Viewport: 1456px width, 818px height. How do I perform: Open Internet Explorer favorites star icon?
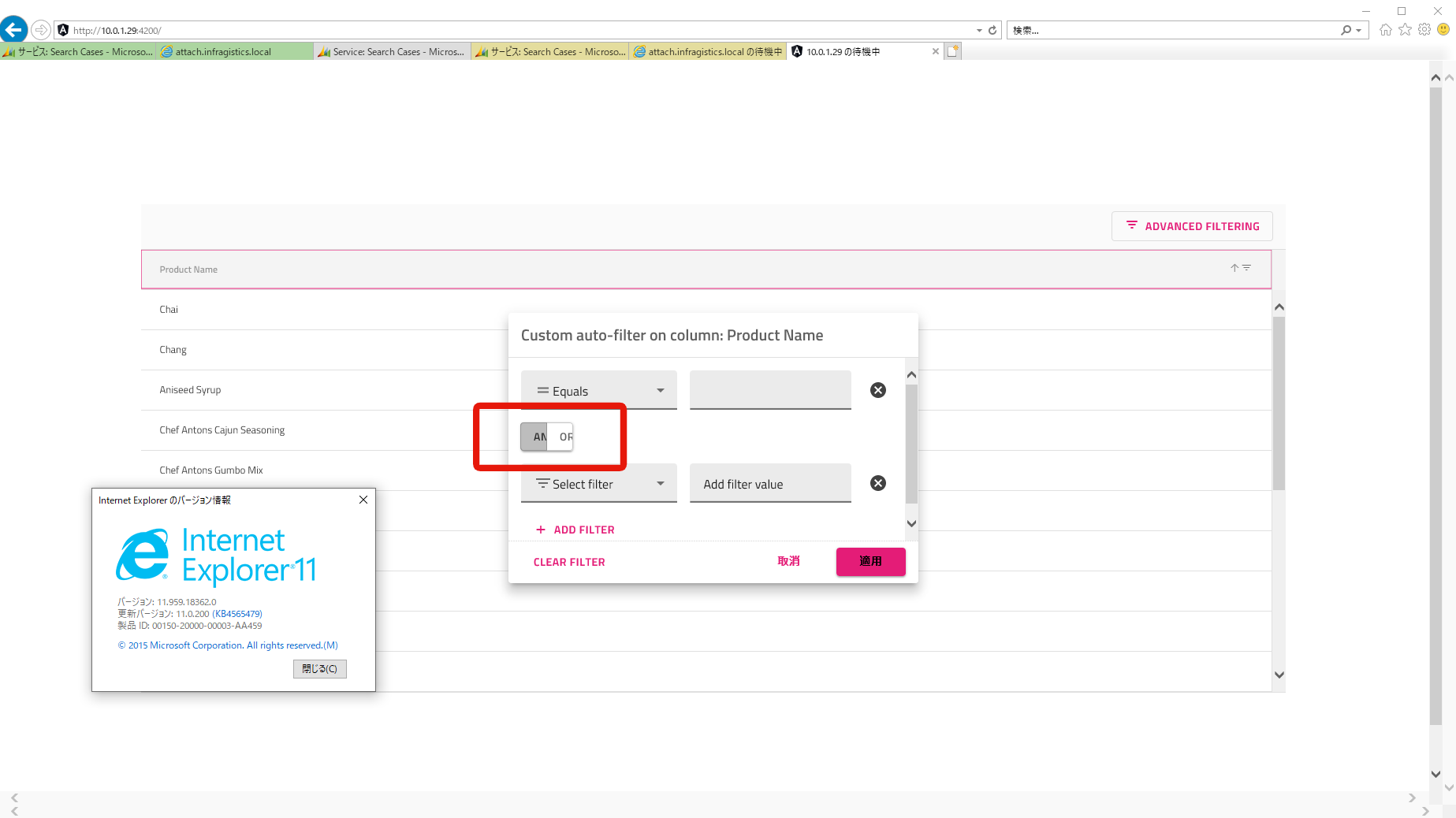coord(1405,29)
